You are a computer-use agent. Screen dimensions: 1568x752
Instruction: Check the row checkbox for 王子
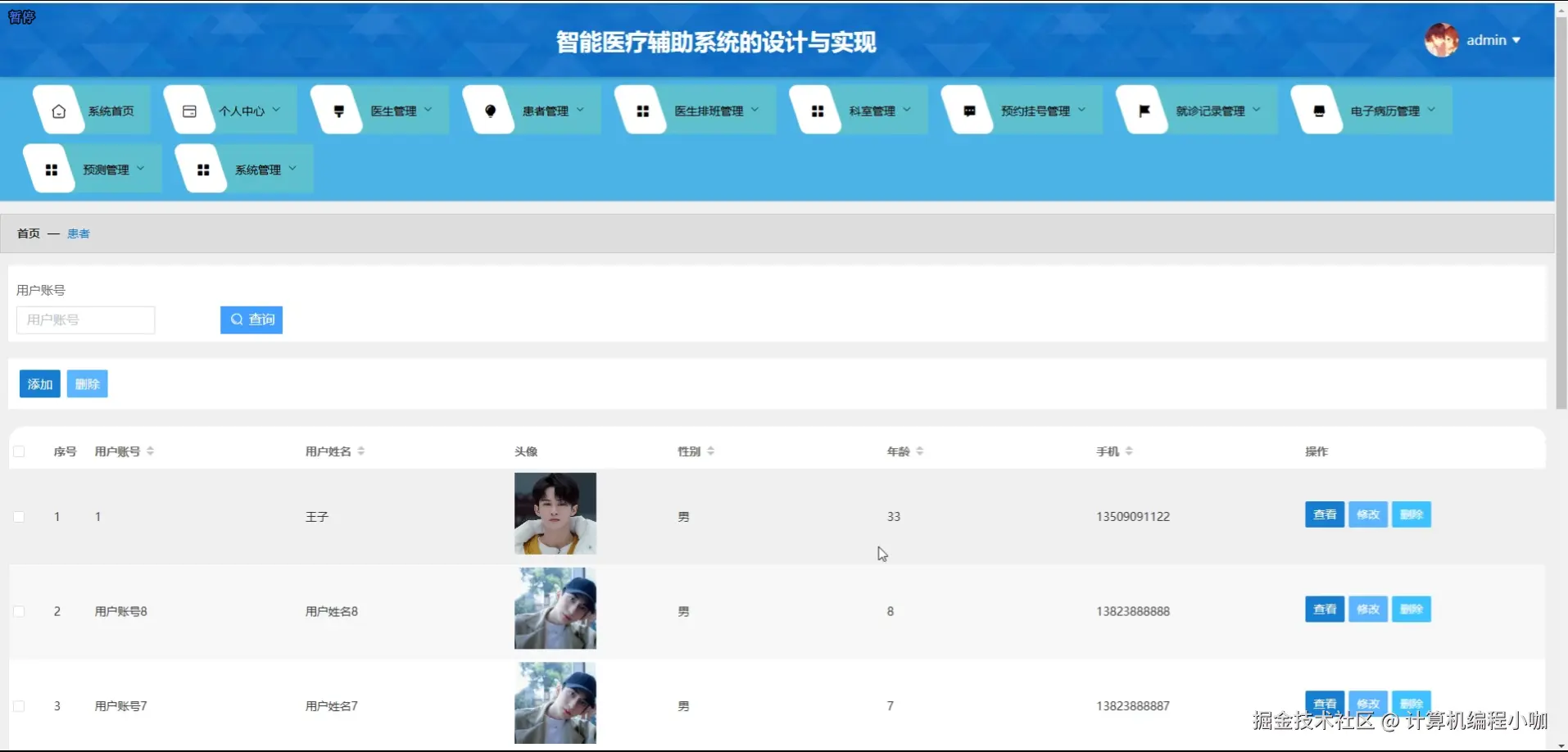point(20,516)
